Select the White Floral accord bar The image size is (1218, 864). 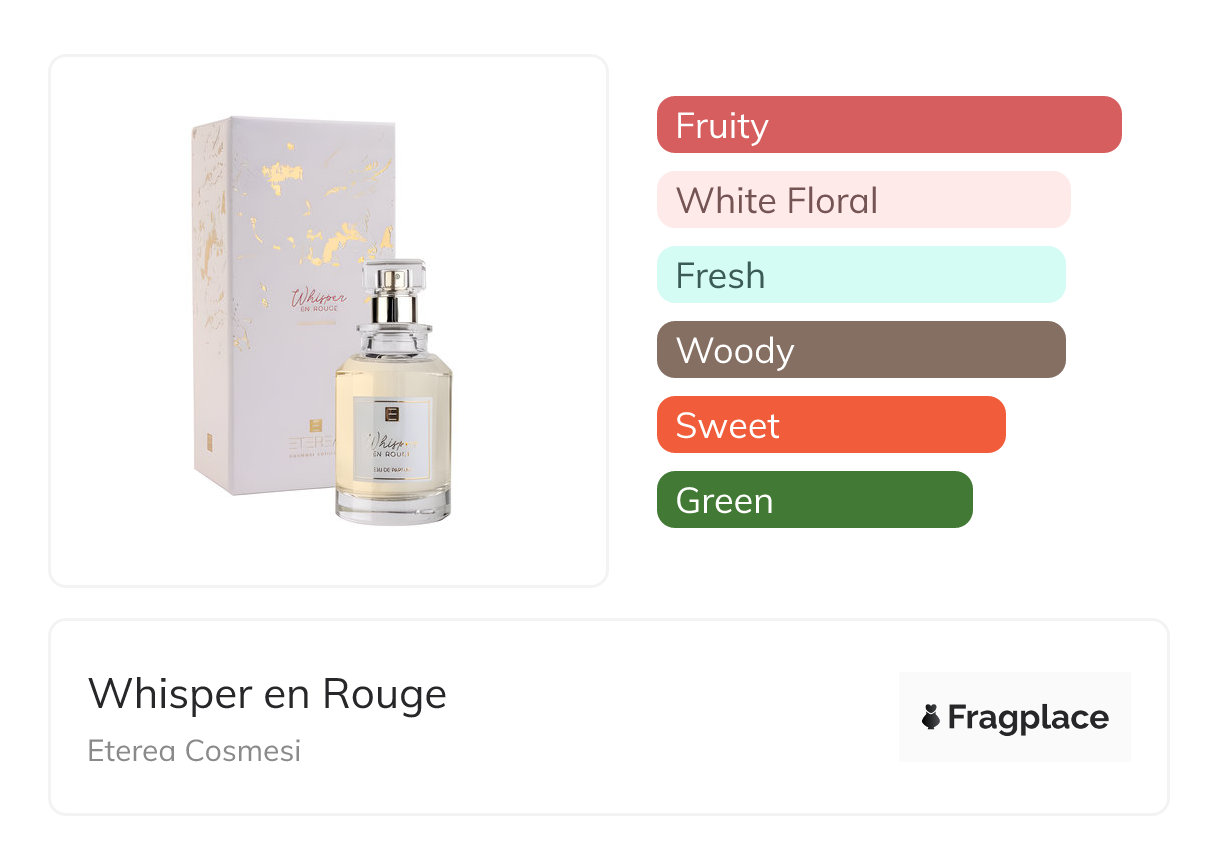click(864, 200)
